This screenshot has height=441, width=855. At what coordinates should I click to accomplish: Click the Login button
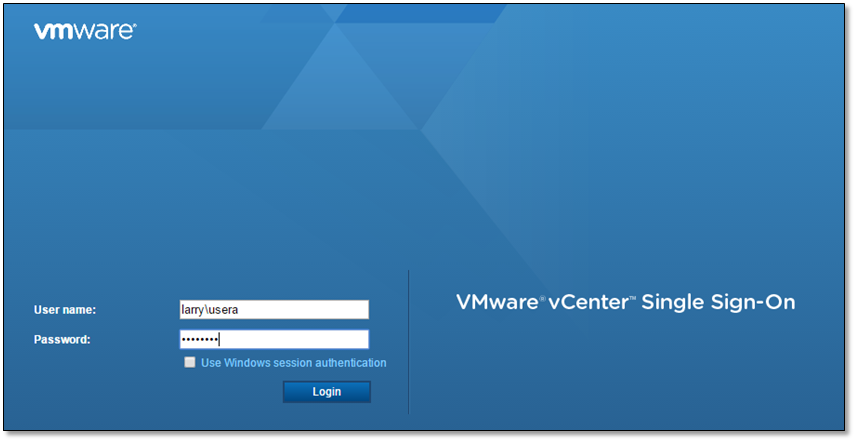(x=327, y=391)
